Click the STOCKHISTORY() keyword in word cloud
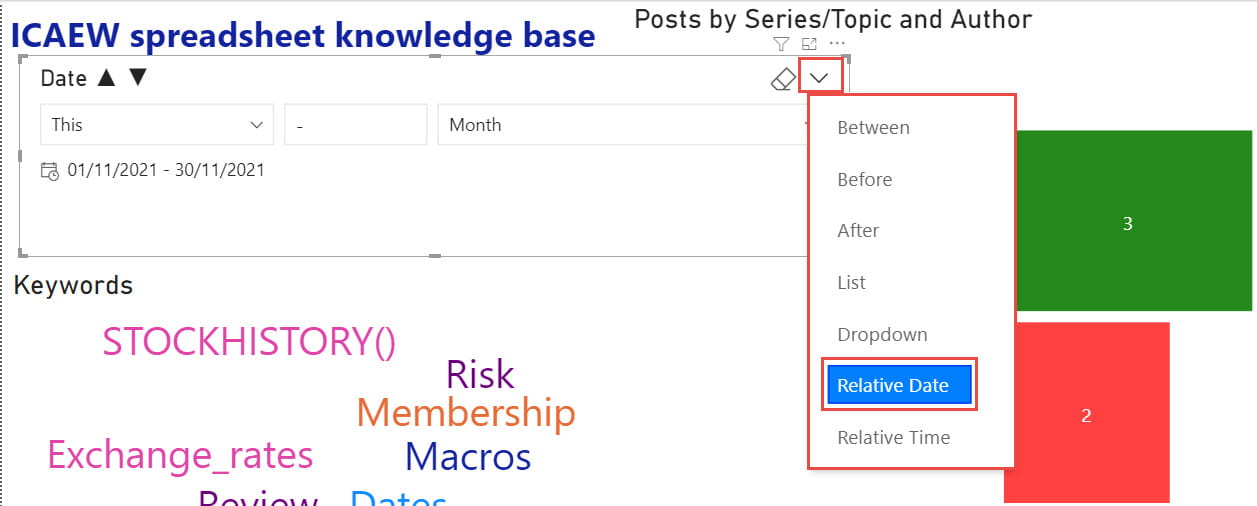Image resolution: width=1257 pixels, height=506 pixels. [x=249, y=342]
